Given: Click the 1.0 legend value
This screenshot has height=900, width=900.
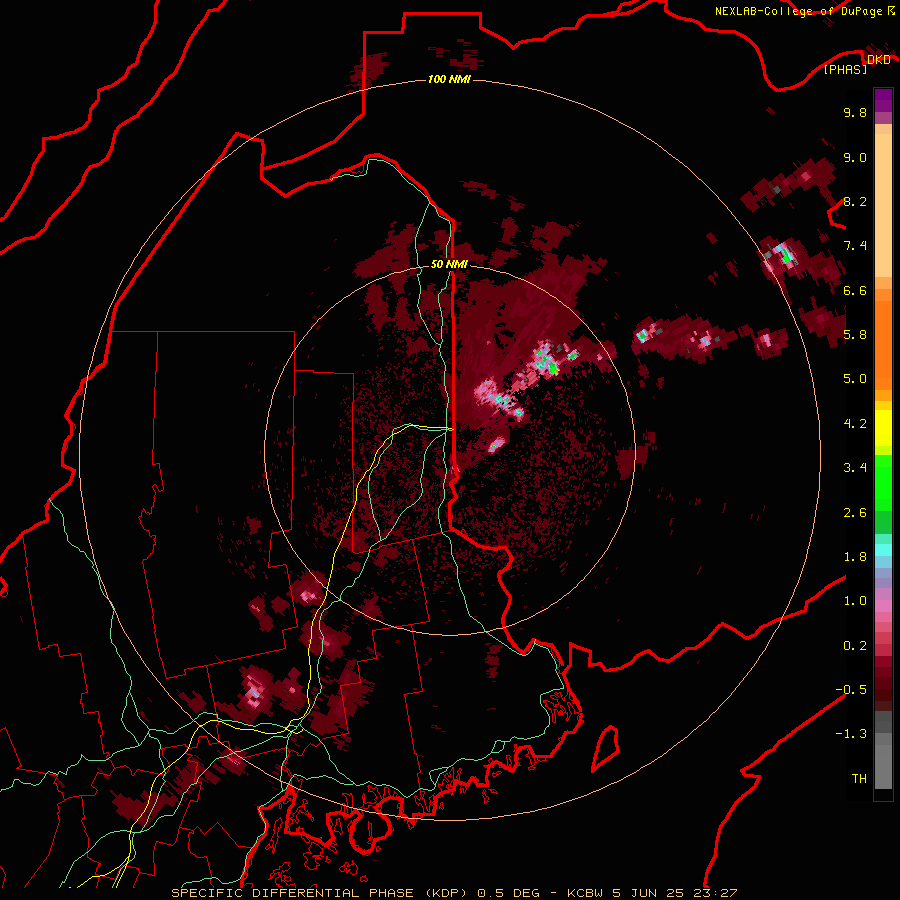Looking at the screenshot, I should (x=855, y=601).
